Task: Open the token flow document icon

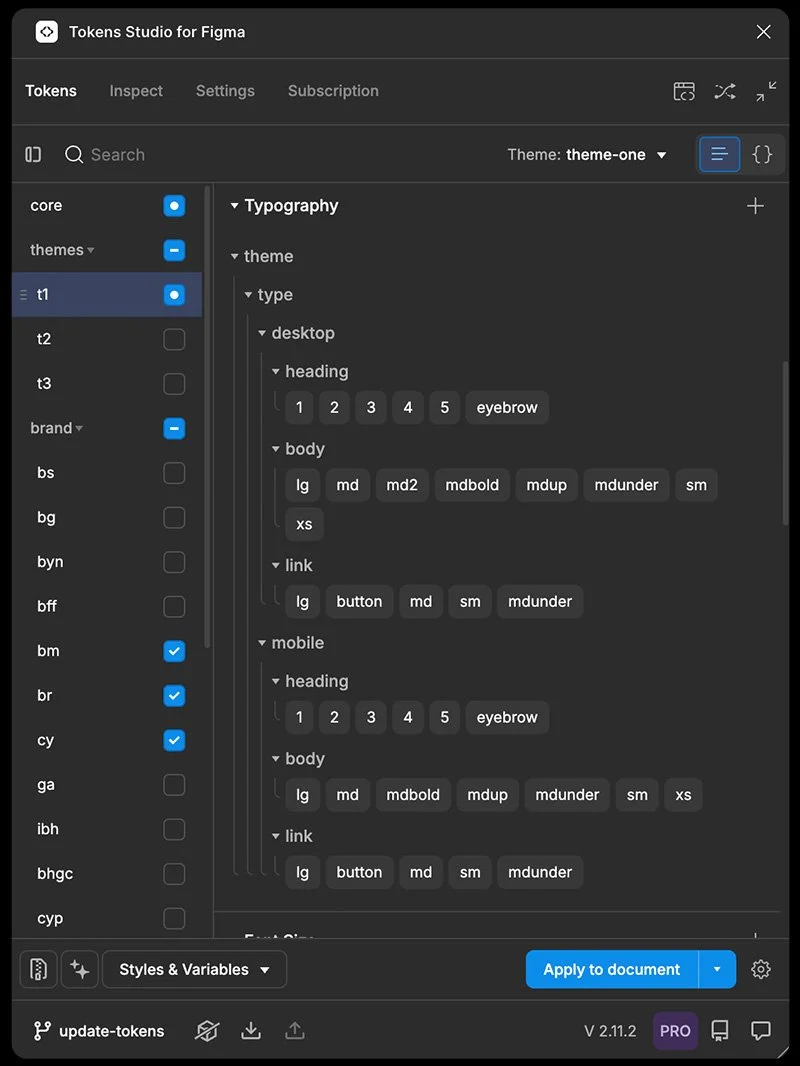Action: [x=38, y=969]
